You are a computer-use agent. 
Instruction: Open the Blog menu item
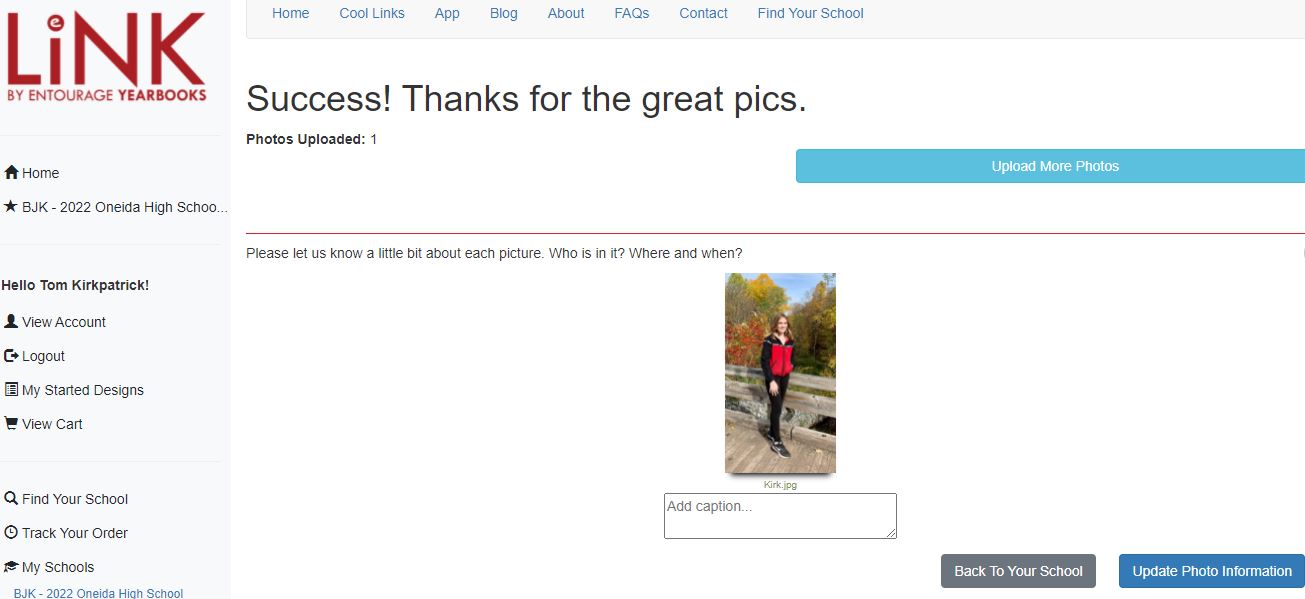point(504,13)
